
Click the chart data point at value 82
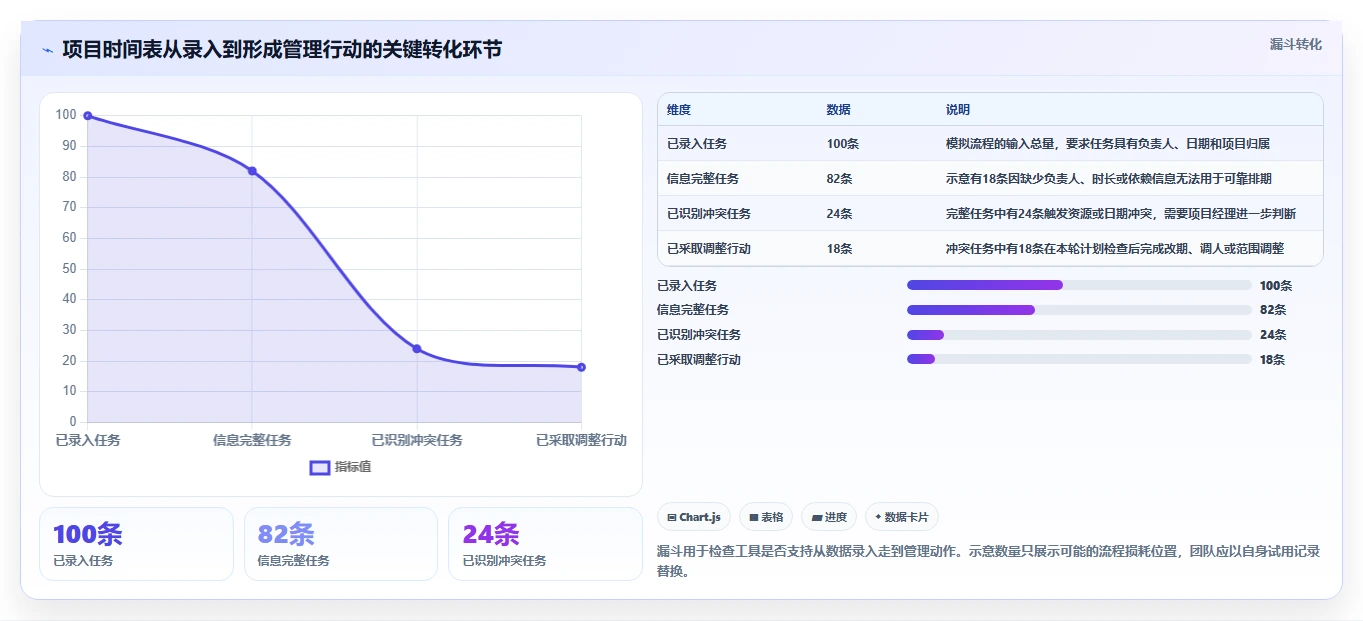pyautogui.click(x=252, y=171)
